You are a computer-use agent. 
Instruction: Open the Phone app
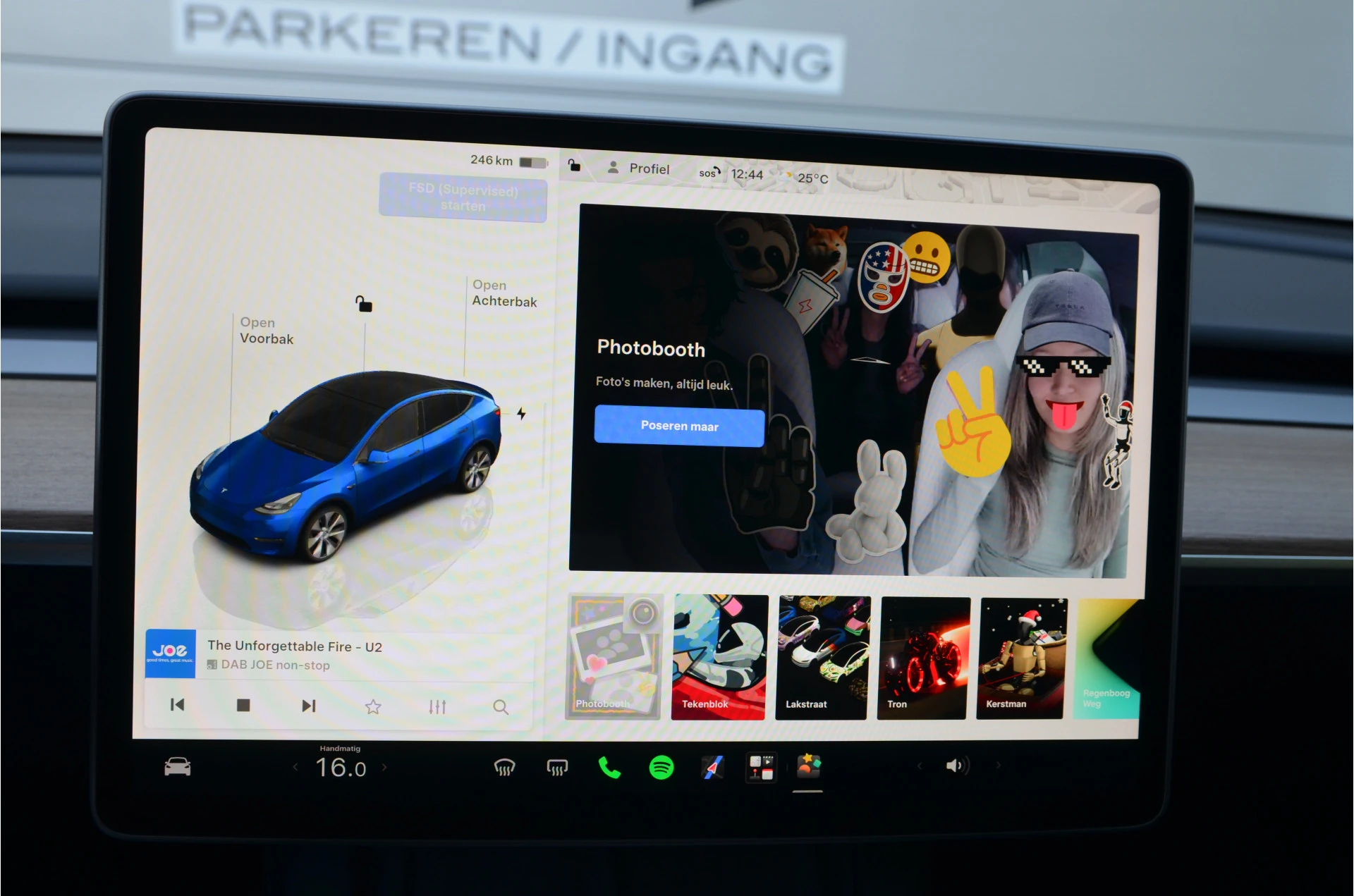[x=609, y=767]
